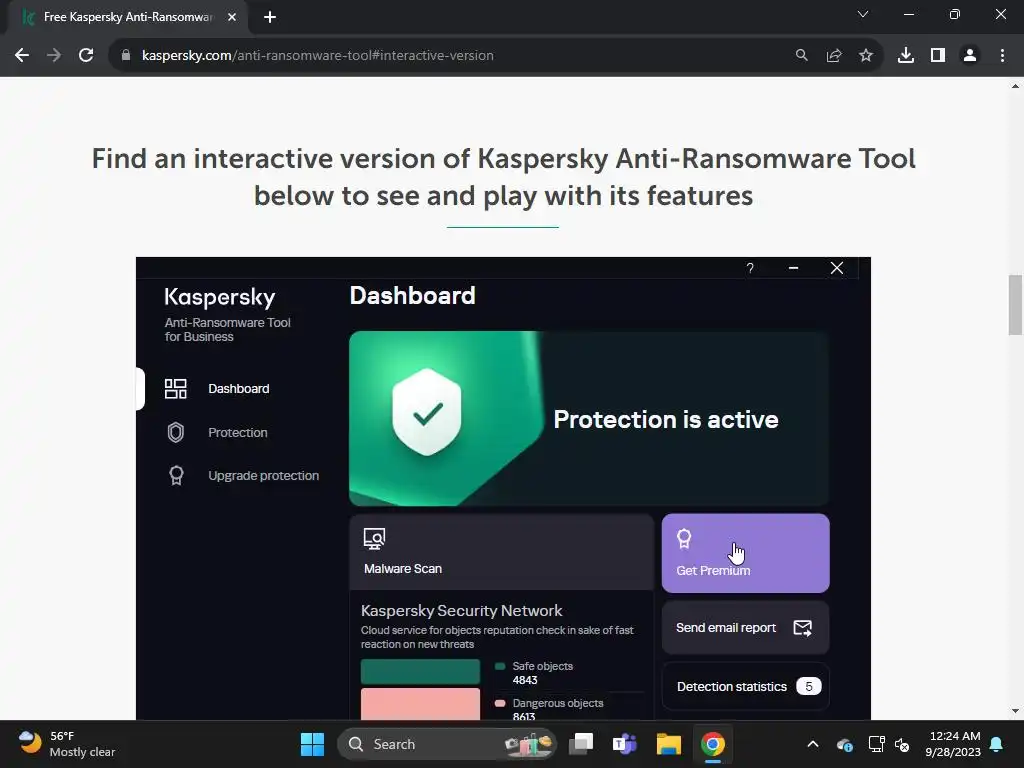This screenshot has height=768, width=1024.
Task: Click the pink Dangerous objects bar
Action: pyautogui.click(x=420, y=704)
